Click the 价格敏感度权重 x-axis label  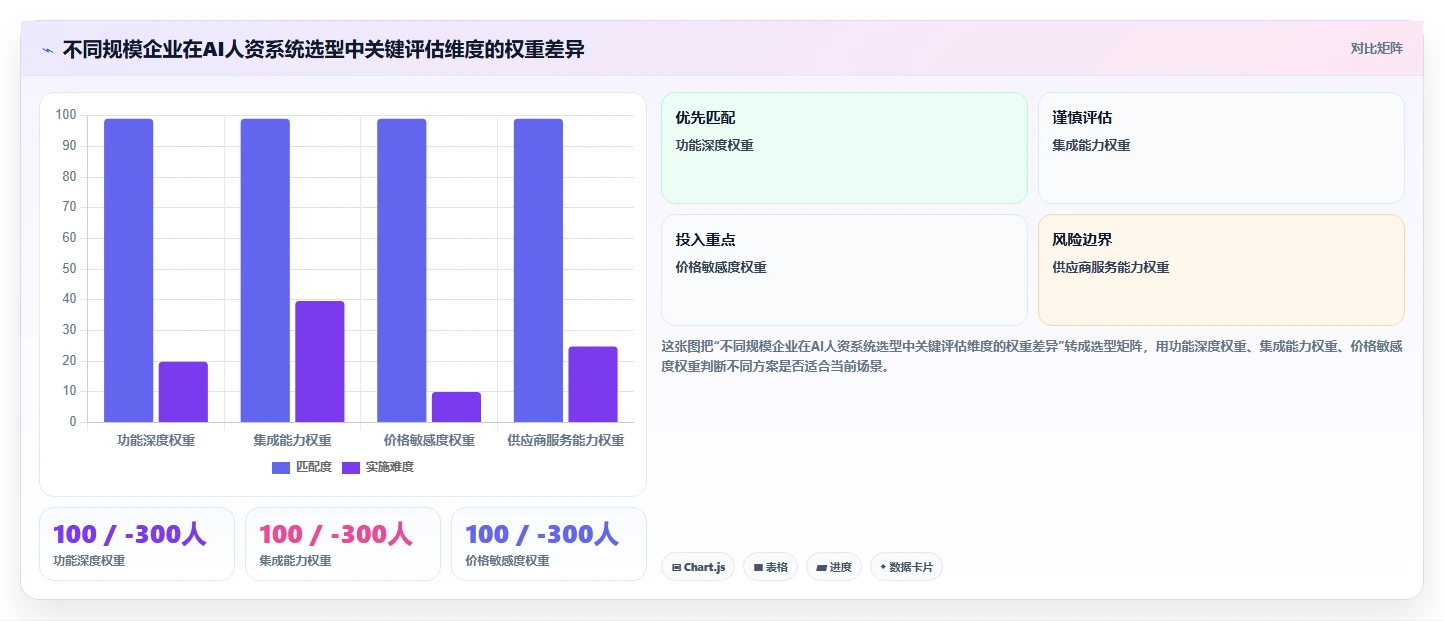(x=429, y=440)
